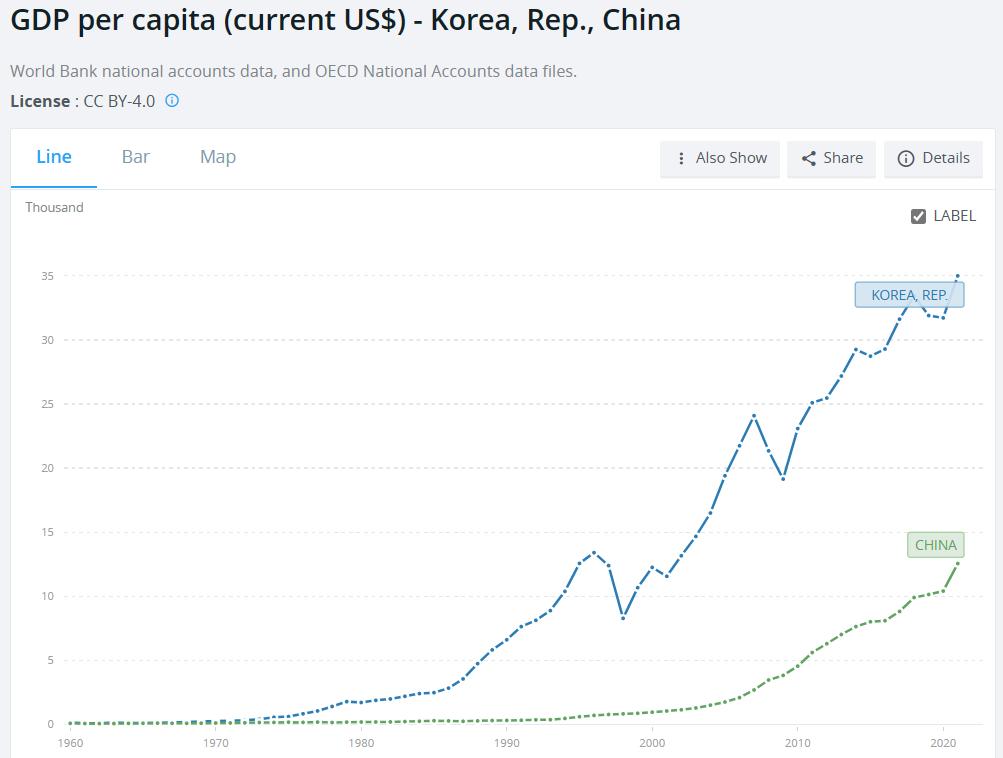Click the CHINA series label

pos(936,545)
